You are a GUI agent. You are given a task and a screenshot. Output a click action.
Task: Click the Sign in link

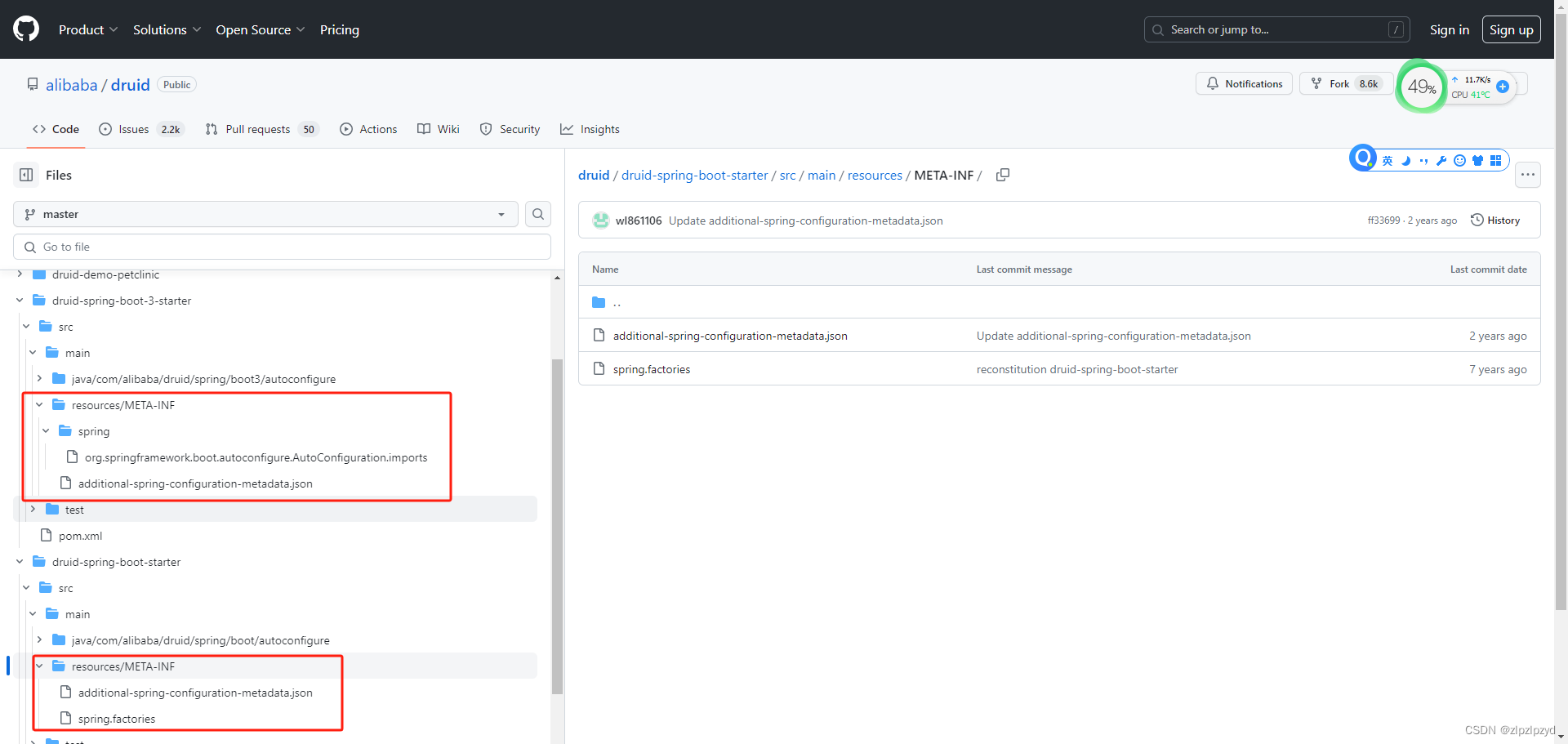(1450, 29)
